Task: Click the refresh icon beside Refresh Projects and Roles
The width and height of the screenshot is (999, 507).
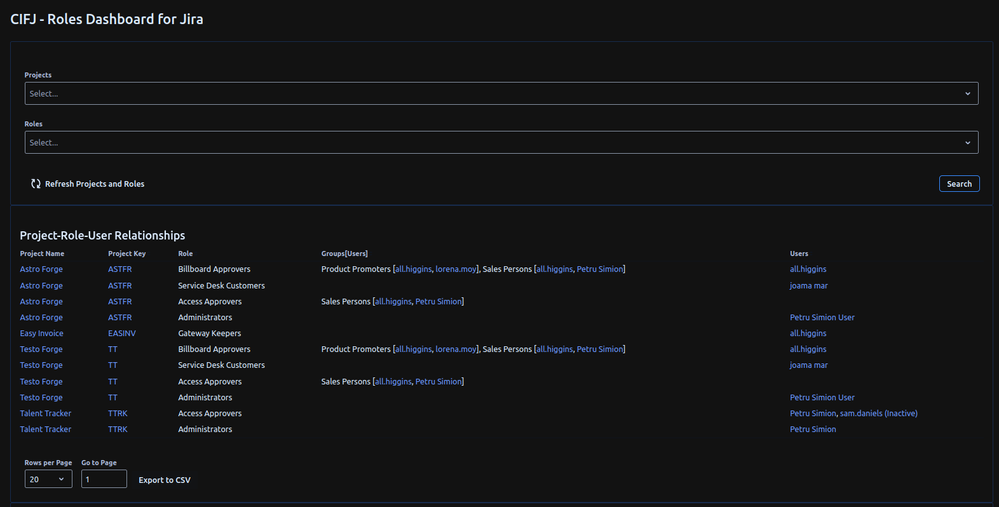Action: tap(36, 183)
